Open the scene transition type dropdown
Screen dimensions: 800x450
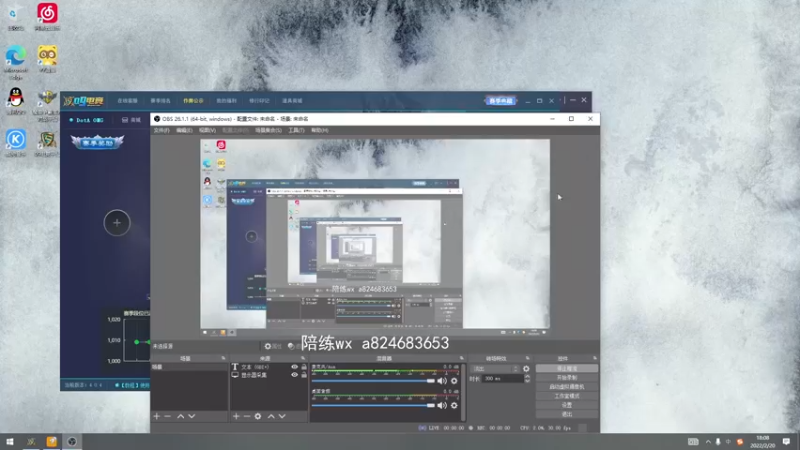tap(495, 368)
